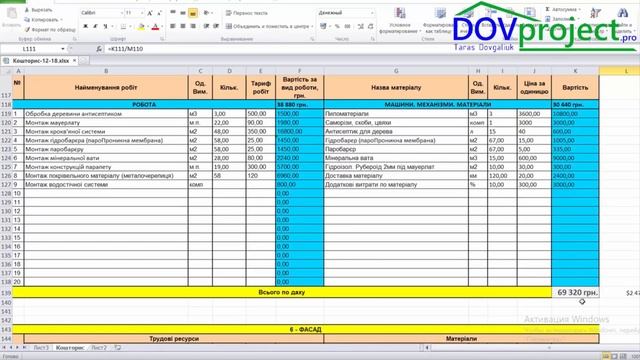Switch to the Лист3 sheet tab

[x=41, y=348]
